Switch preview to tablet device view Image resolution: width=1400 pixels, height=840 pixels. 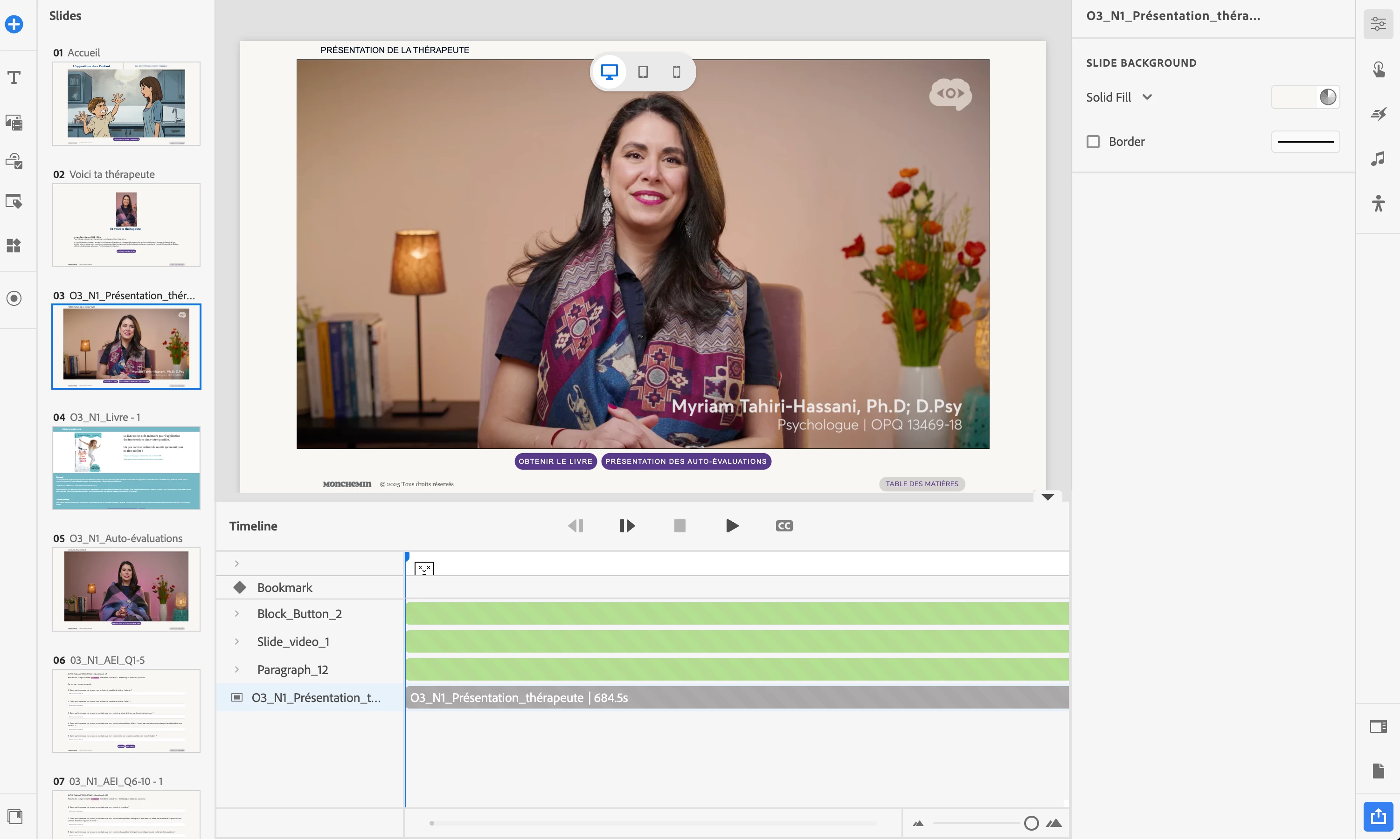click(x=643, y=72)
